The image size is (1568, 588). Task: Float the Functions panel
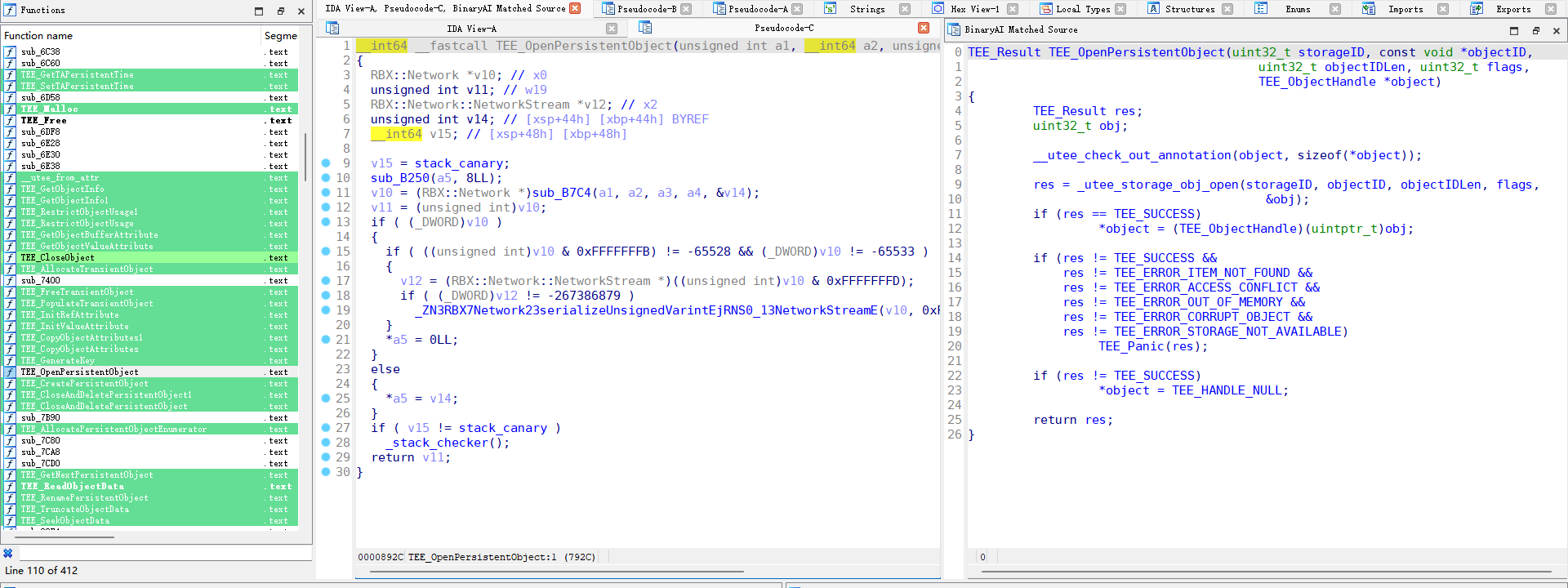tap(280, 11)
